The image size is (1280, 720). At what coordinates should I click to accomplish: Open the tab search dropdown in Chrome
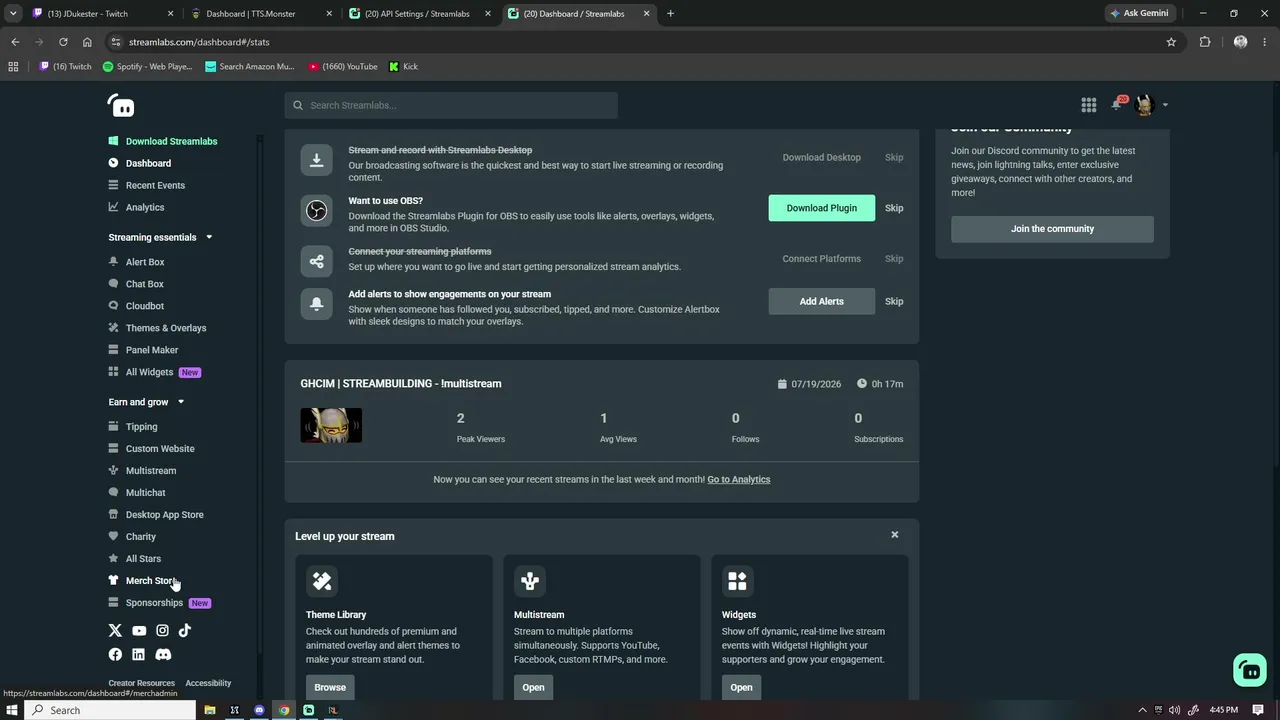tap(13, 14)
